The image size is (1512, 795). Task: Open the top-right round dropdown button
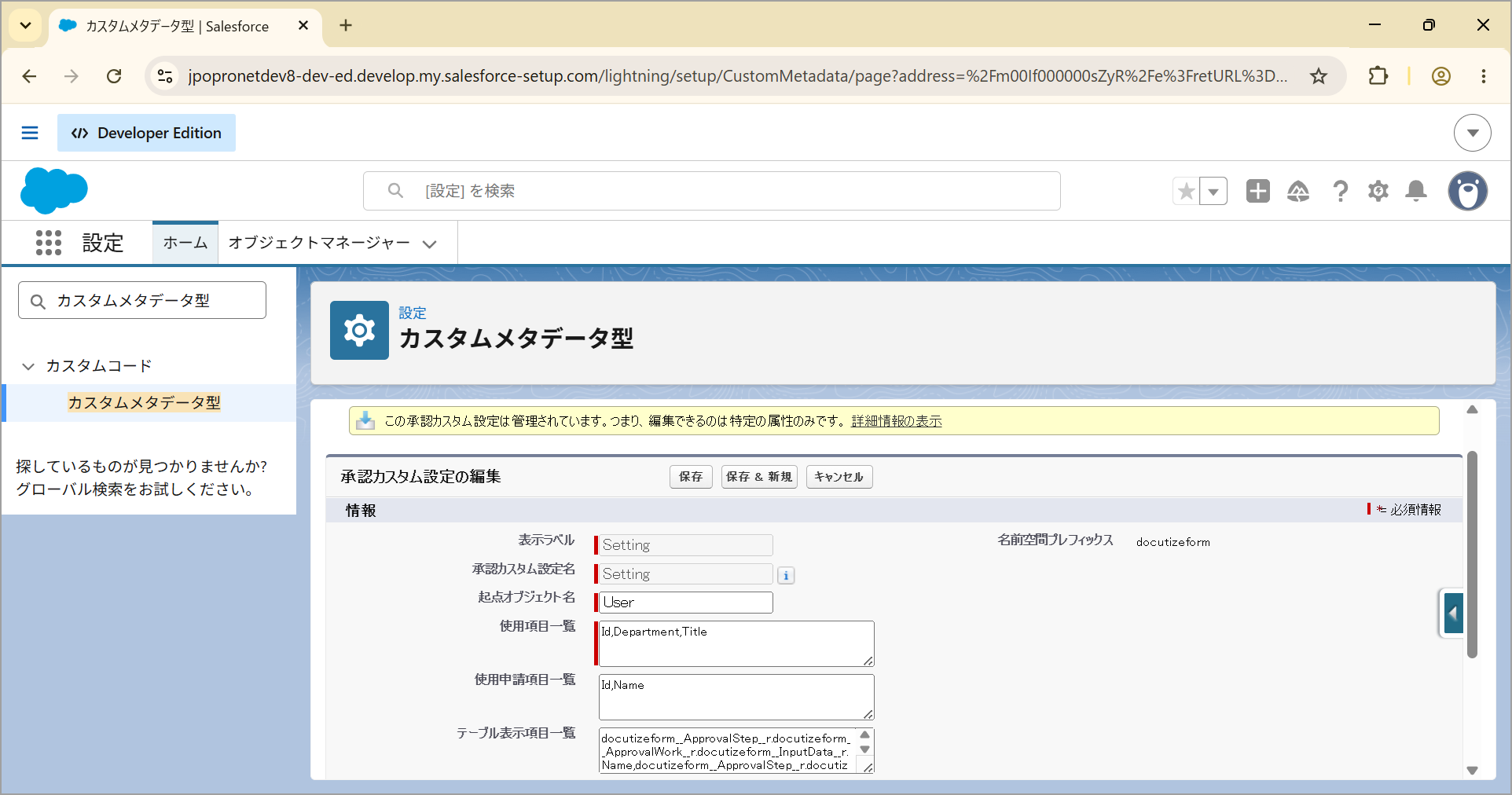1473,133
